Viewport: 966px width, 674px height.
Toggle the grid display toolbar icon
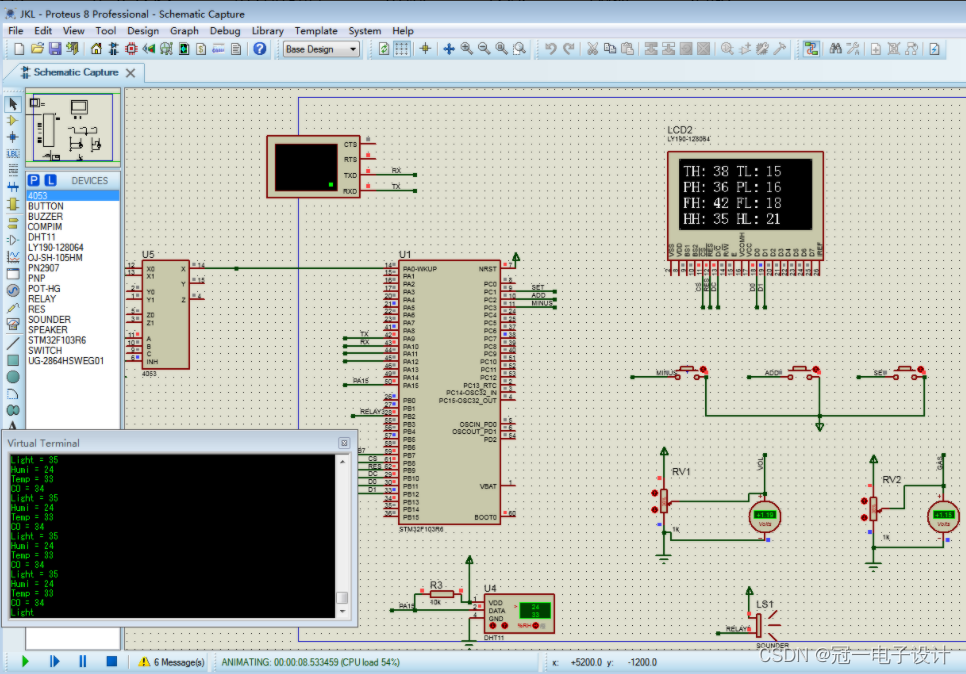coord(402,49)
